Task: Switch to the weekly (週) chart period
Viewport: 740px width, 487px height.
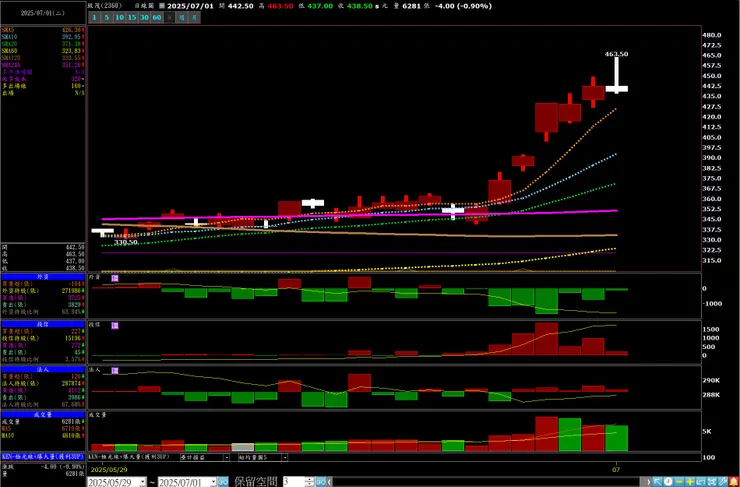Action: [182, 17]
